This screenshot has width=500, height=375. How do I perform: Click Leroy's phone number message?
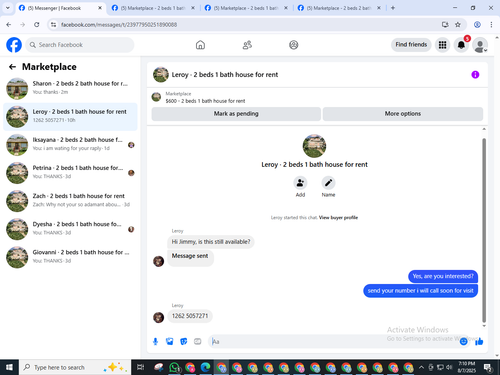tap(190, 316)
